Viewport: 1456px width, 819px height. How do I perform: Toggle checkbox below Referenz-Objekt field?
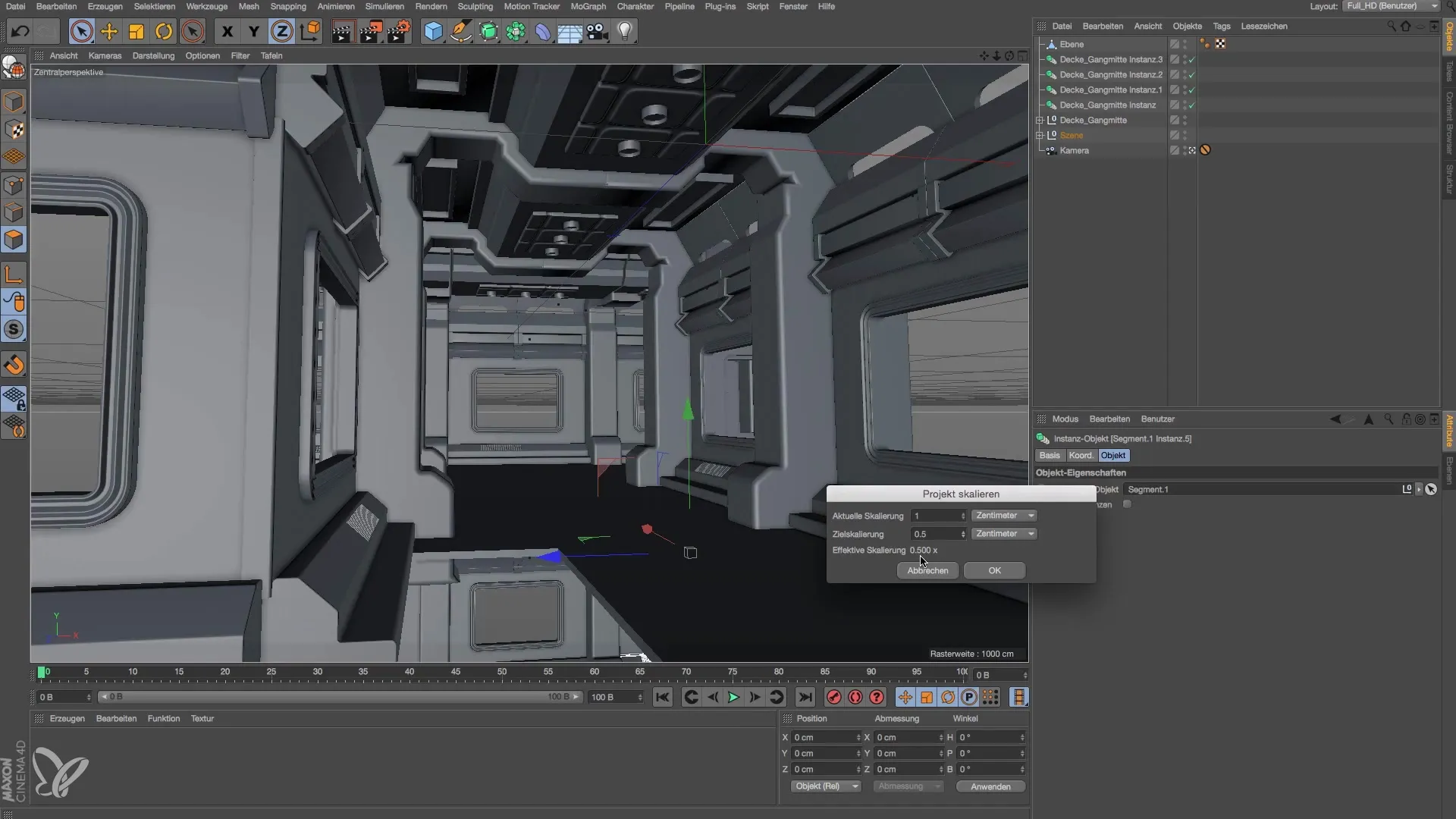(x=1127, y=504)
